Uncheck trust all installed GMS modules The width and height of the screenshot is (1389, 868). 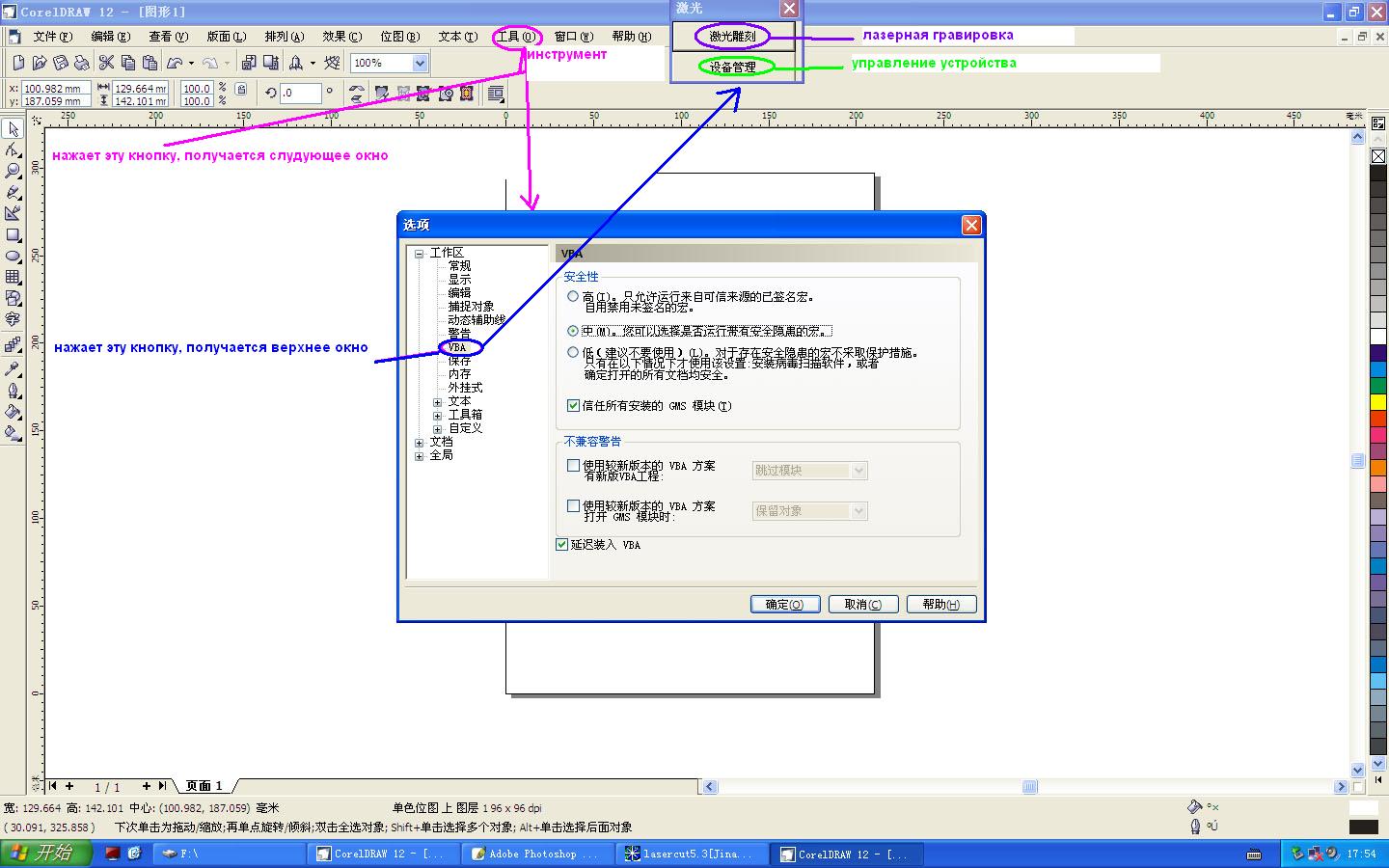point(573,406)
